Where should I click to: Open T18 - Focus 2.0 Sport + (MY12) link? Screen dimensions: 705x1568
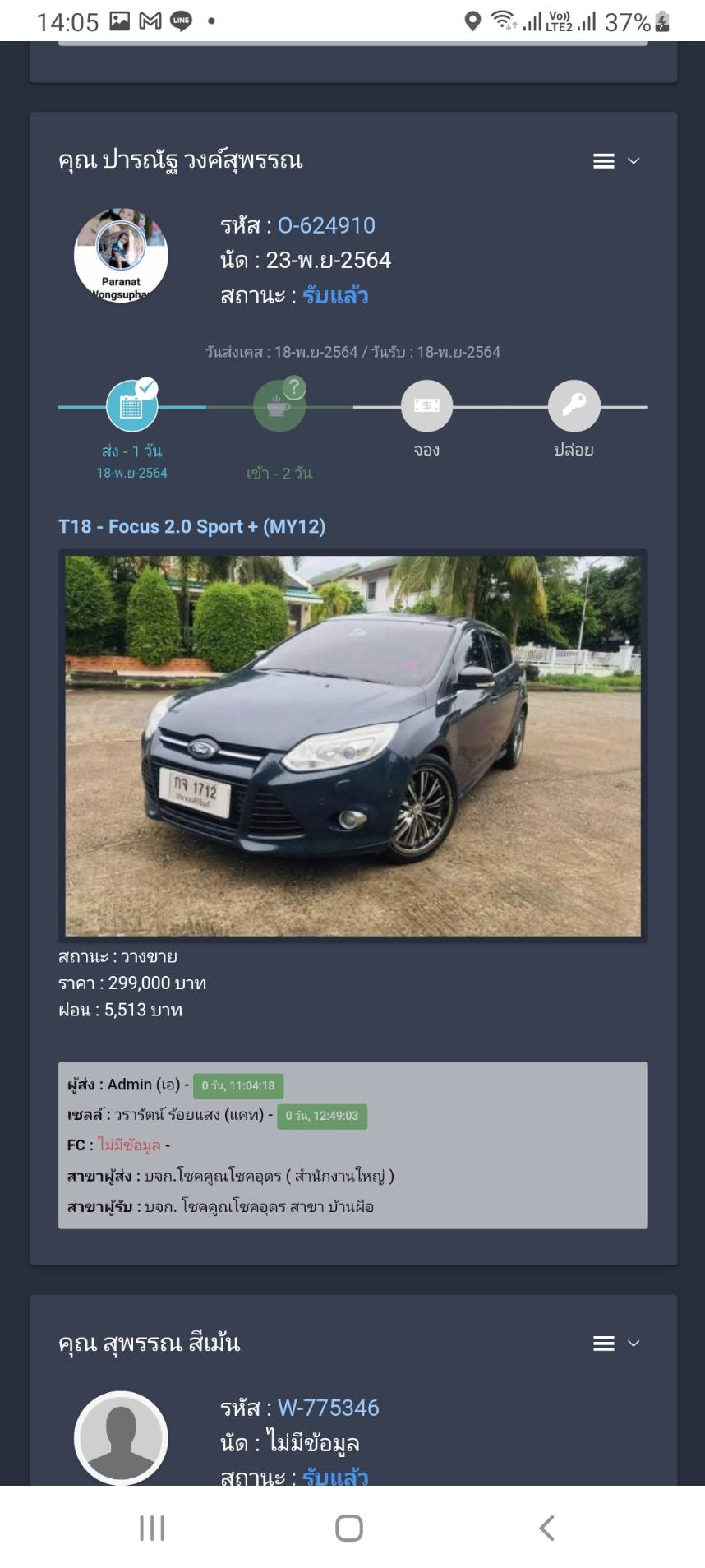(191, 526)
